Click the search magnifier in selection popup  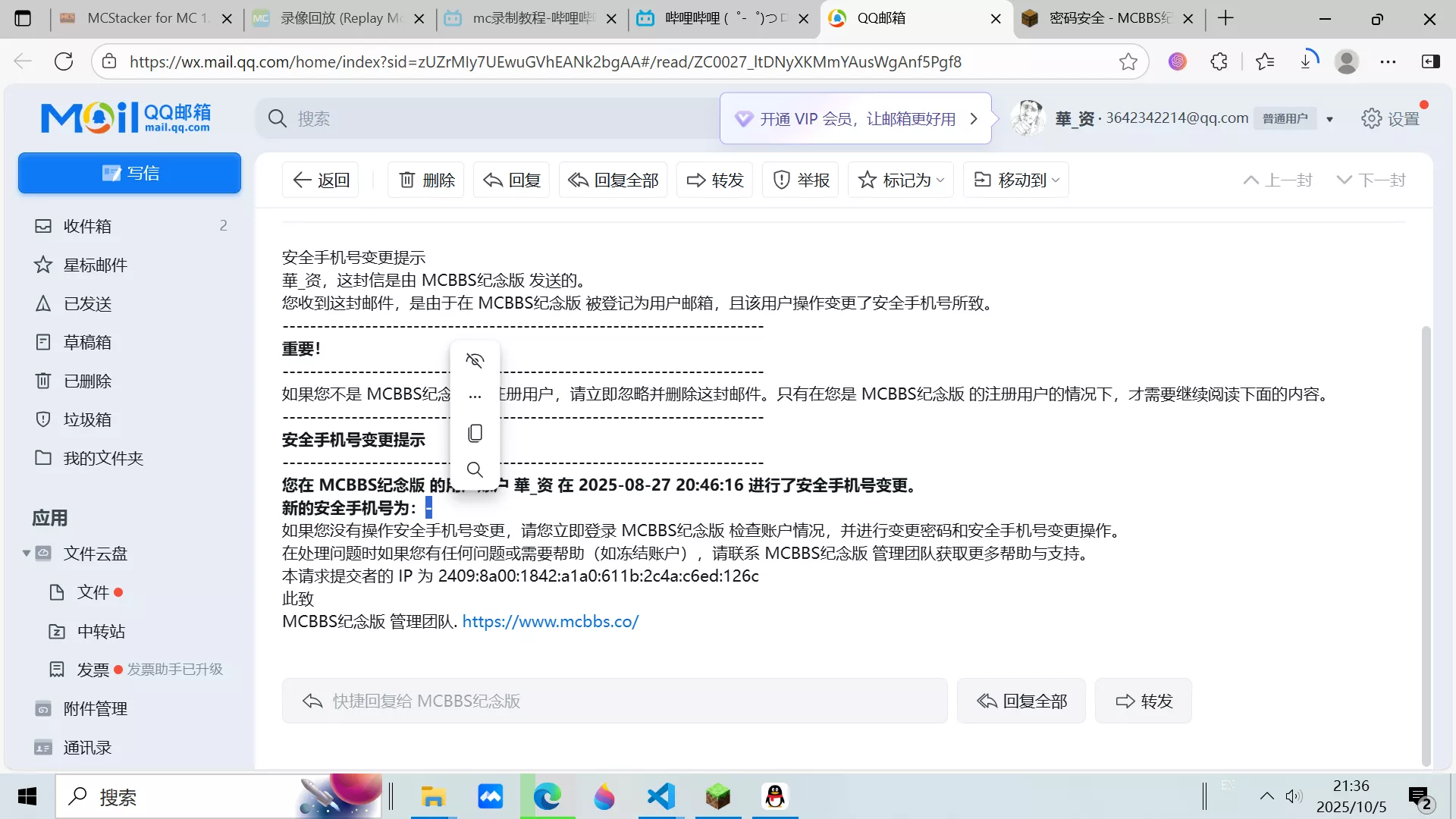pyautogui.click(x=475, y=469)
